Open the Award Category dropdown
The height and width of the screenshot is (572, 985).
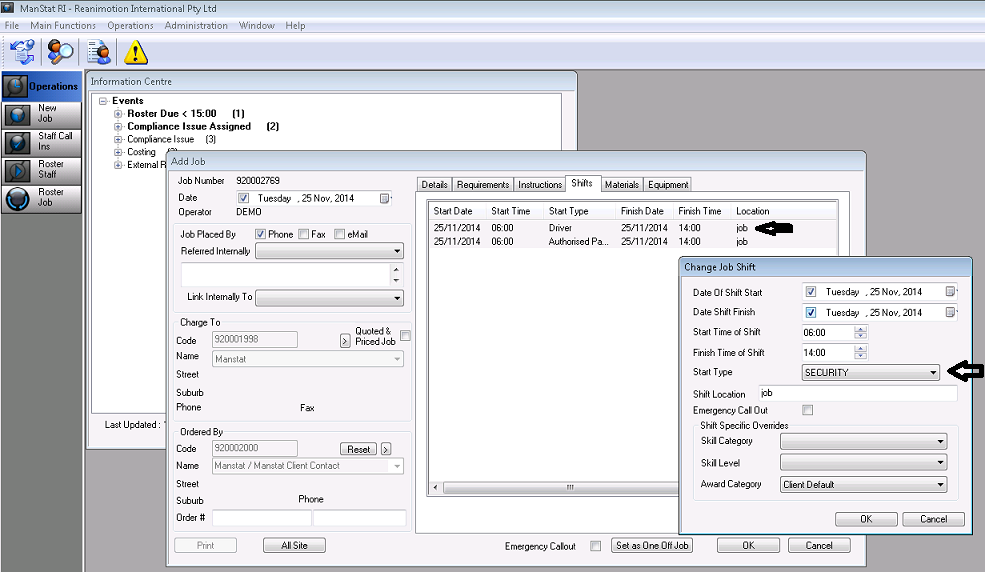(x=864, y=485)
